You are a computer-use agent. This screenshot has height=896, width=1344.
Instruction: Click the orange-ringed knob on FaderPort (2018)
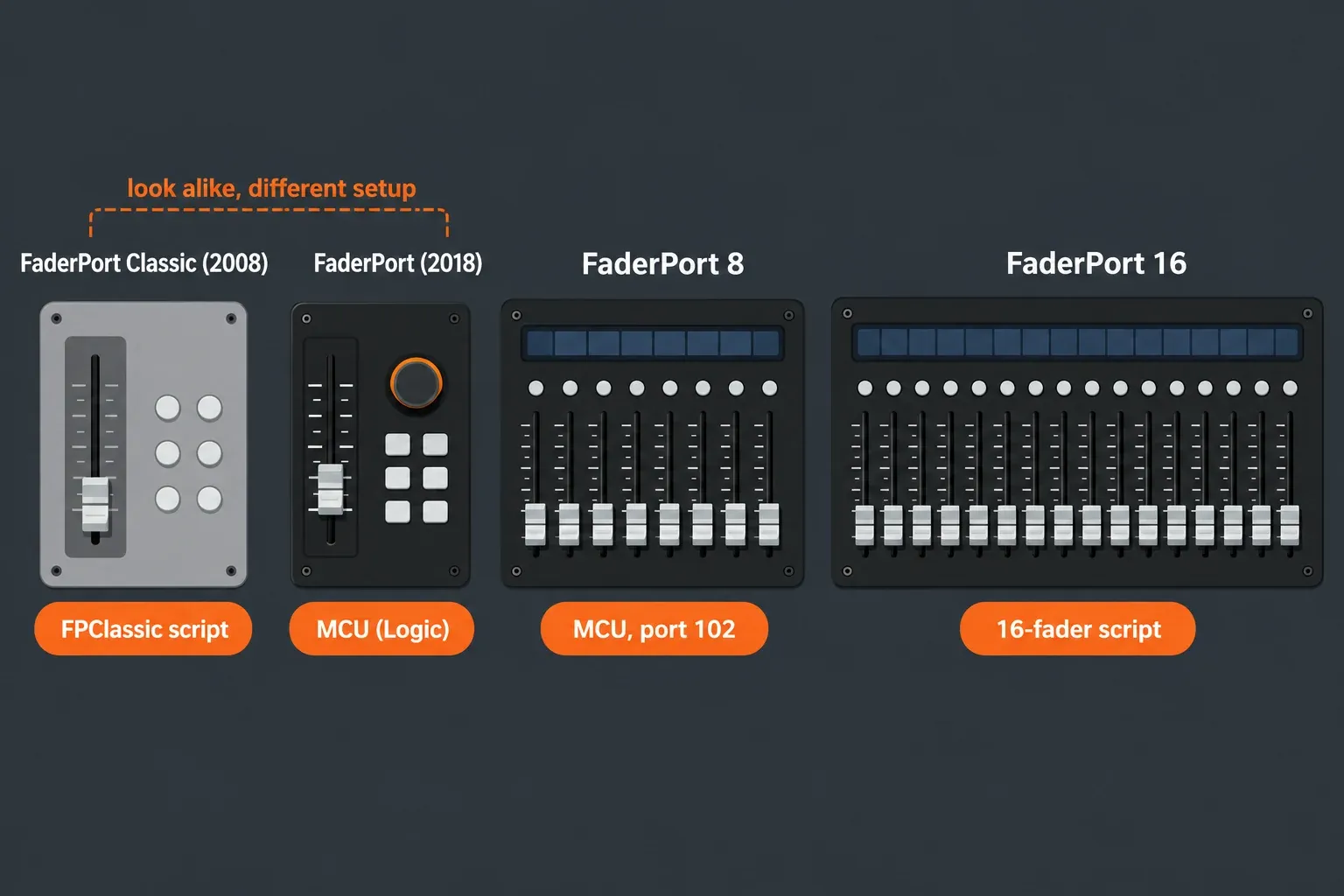click(x=416, y=383)
